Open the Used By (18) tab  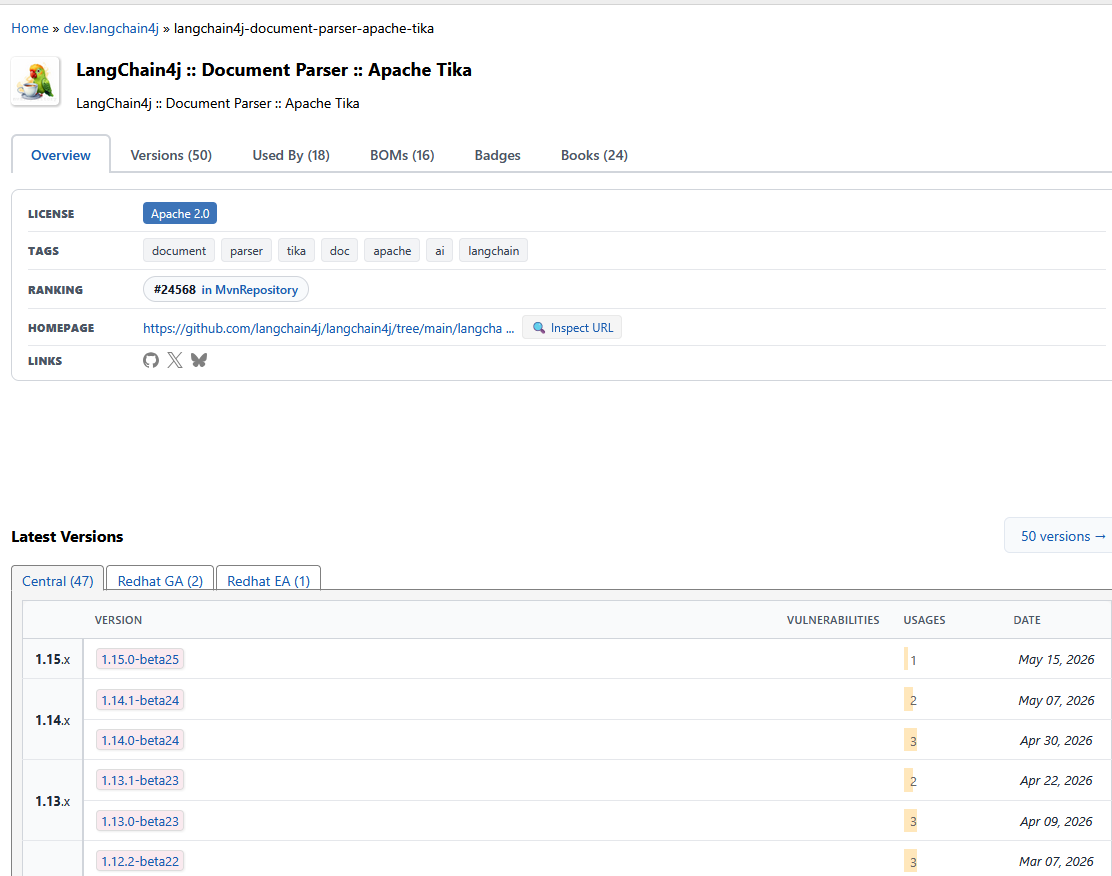[291, 155]
